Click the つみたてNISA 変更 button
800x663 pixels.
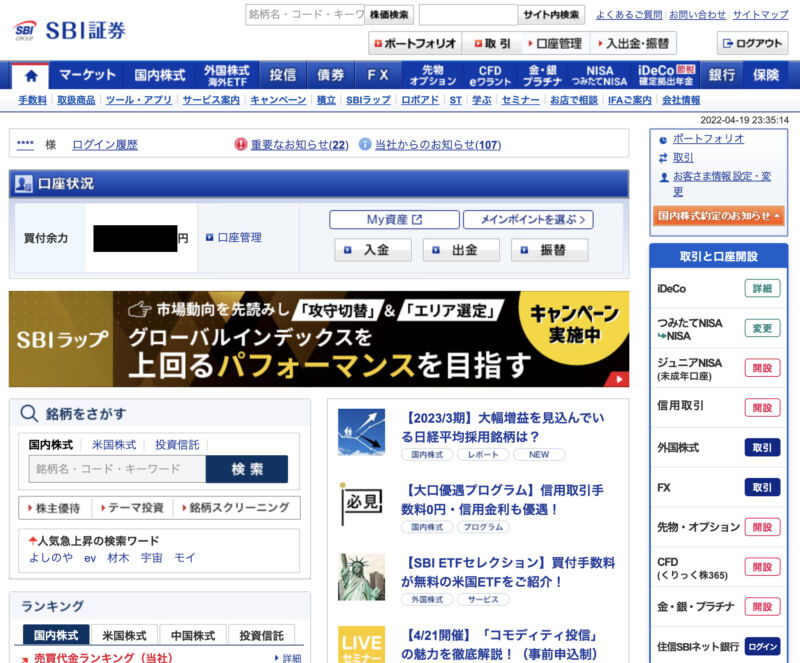pyautogui.click(x=762, y=328)
